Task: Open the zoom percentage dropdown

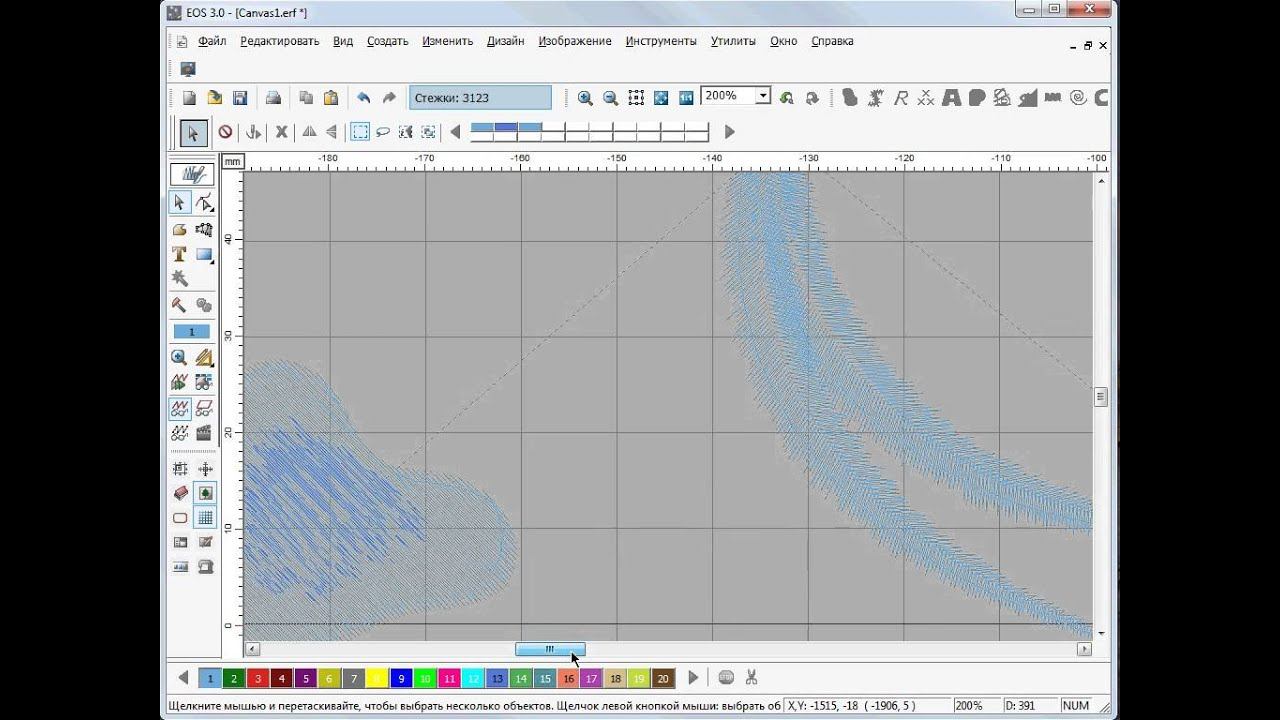Action: pyautogui.click(x=763, y=96)
